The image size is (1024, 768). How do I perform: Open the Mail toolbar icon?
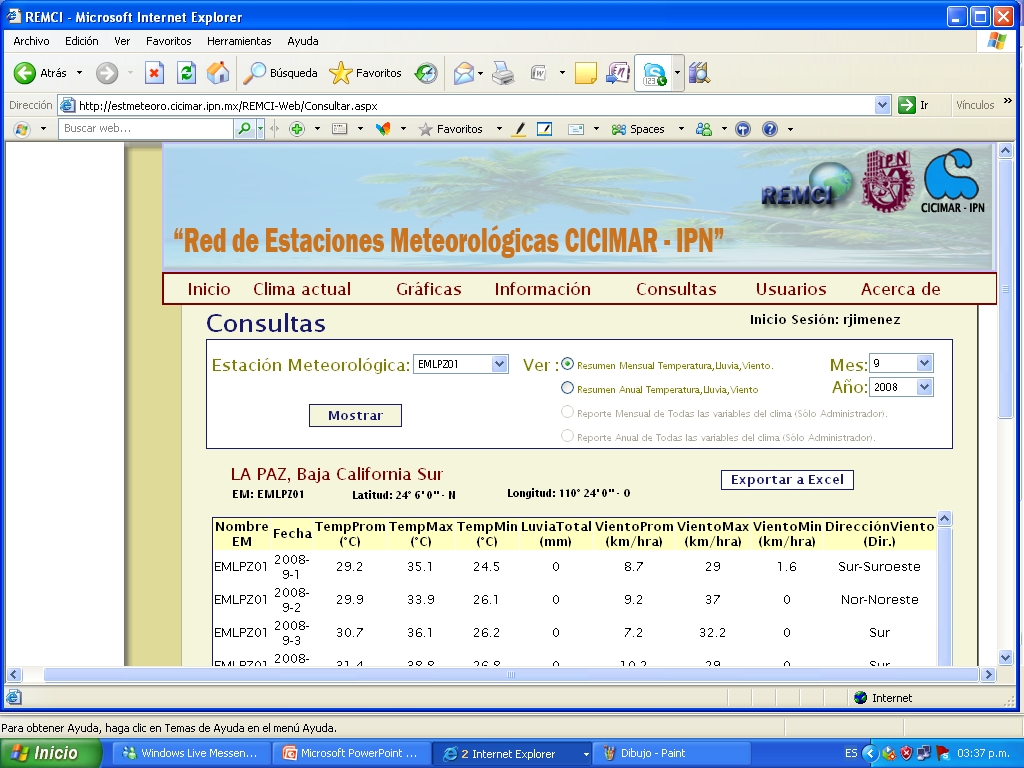463,73
